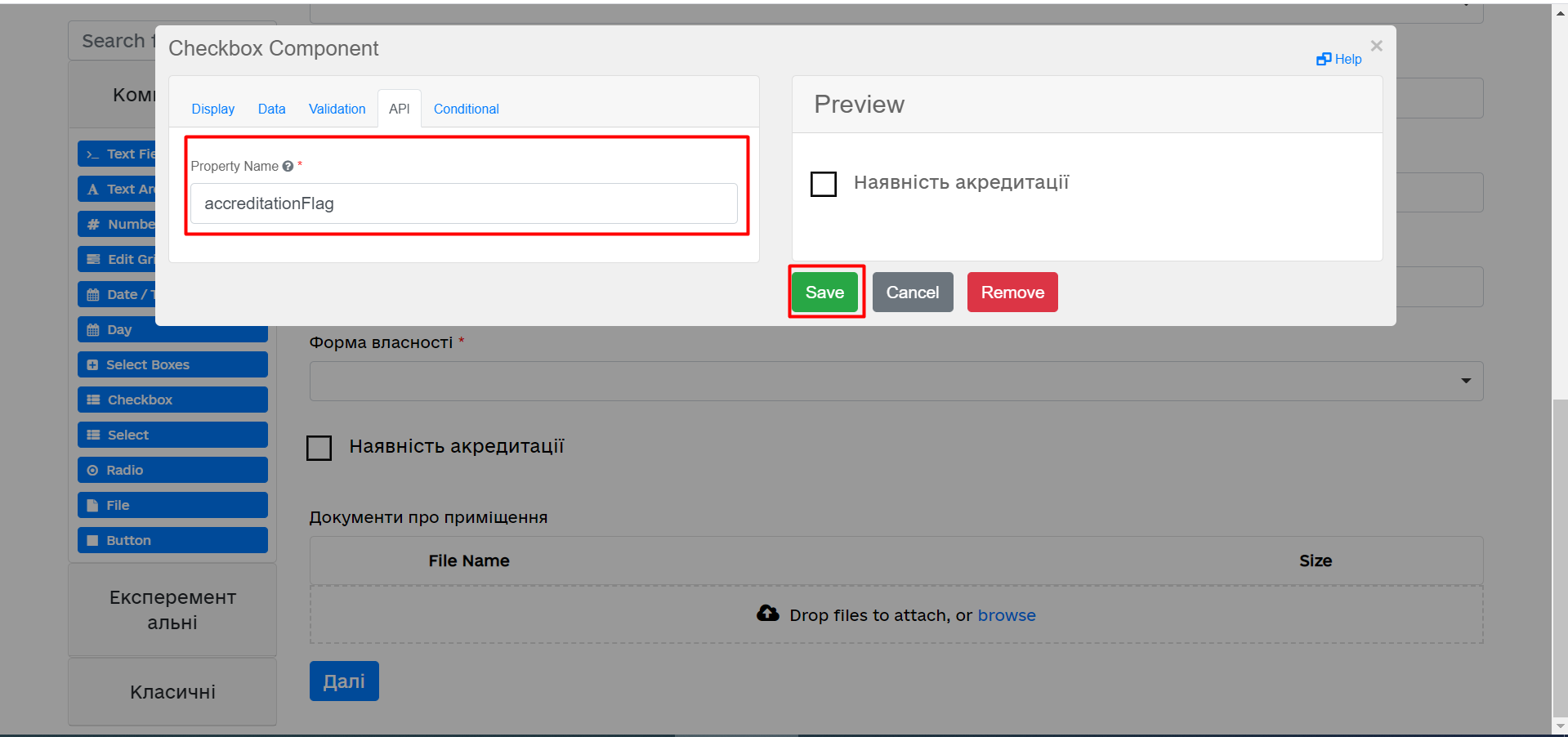Click the Property Name help question icon

[288, 166]
